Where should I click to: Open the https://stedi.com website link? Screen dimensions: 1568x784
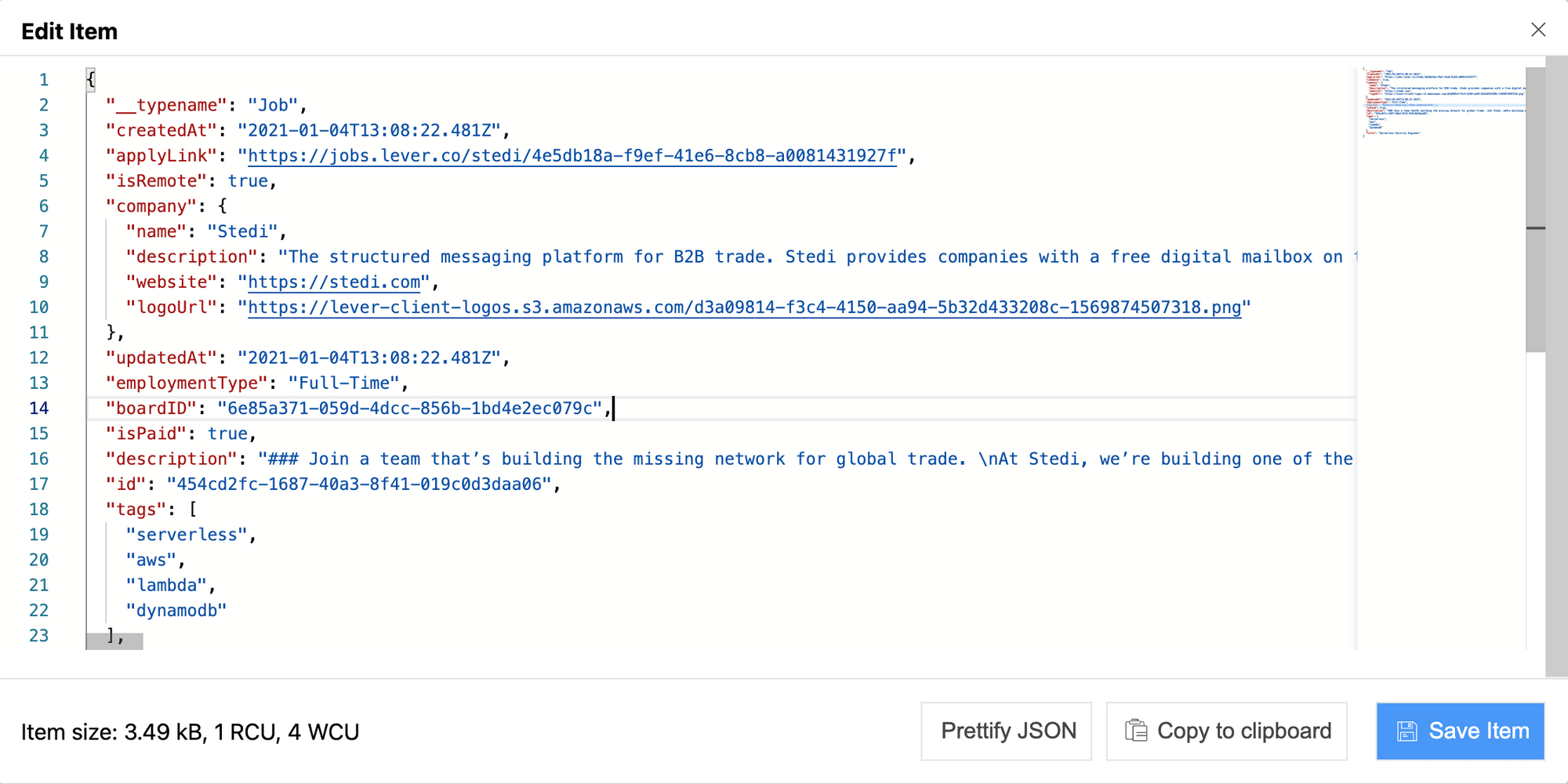(332, 281)
